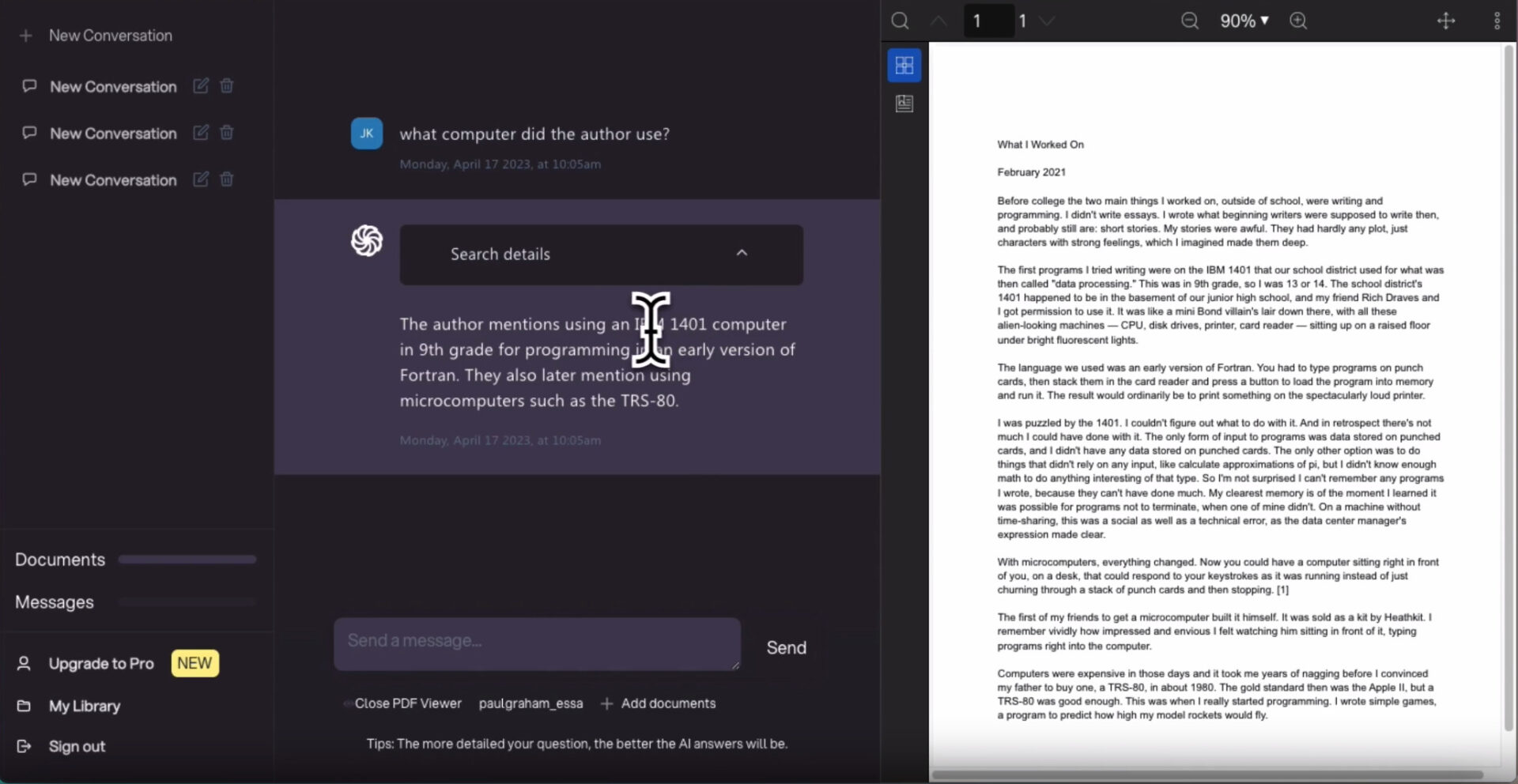Image resolution: width=1518 pixels, height=784 pixels.
Task: Zoom in the PDF document
Action: (x=1298, y=21)
